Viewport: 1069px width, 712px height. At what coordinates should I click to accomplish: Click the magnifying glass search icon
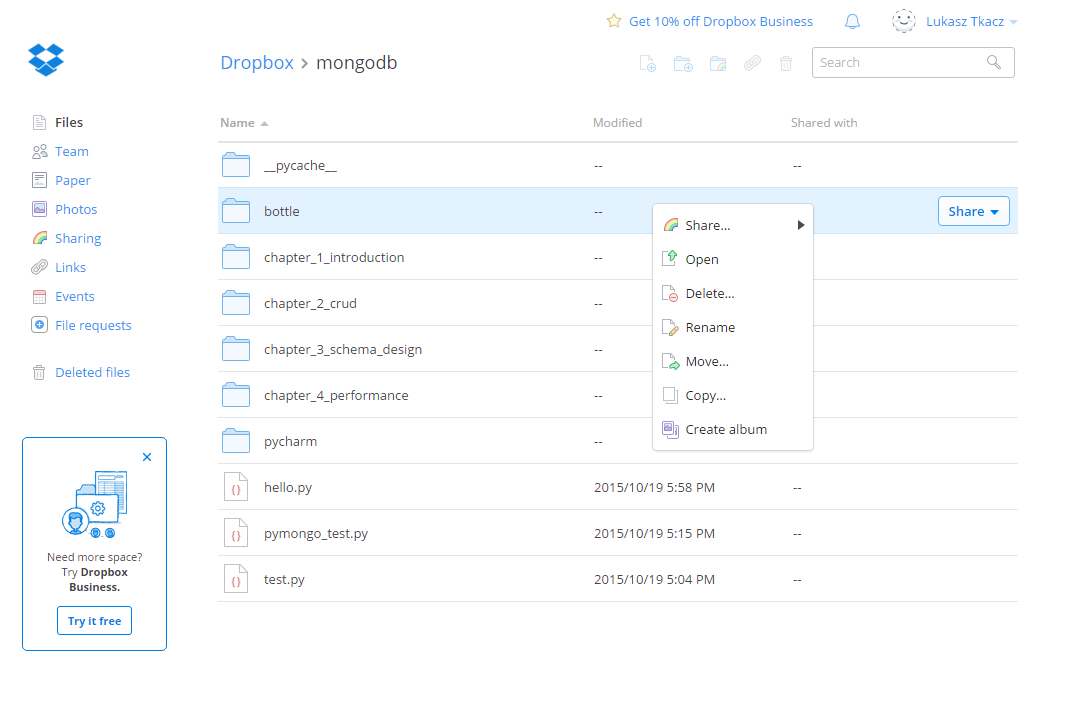(x=994, y=62)
